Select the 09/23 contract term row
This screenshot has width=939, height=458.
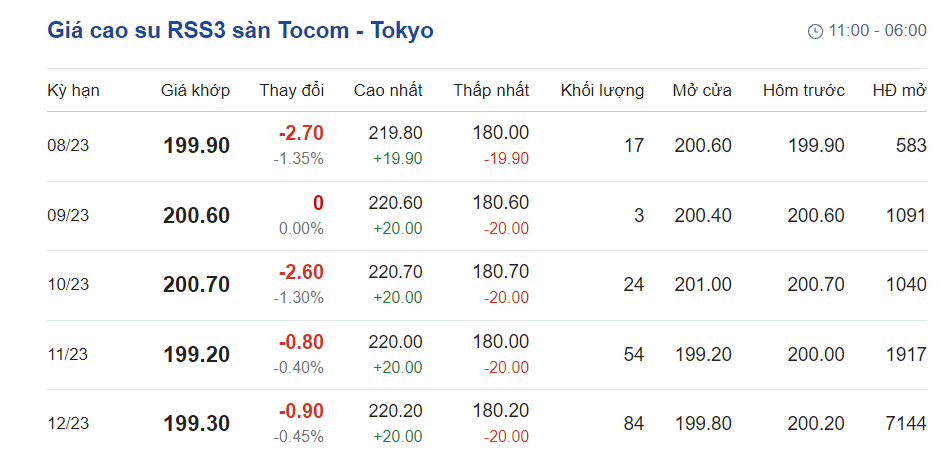point(68,215)
